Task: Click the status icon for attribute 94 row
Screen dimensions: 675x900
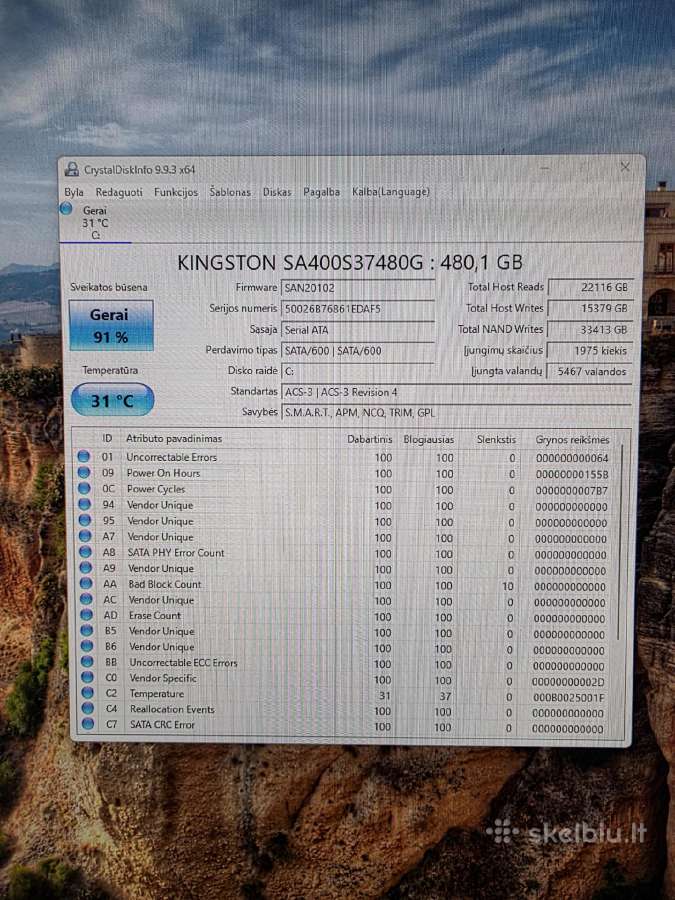Action: click(x=84, y=505)
